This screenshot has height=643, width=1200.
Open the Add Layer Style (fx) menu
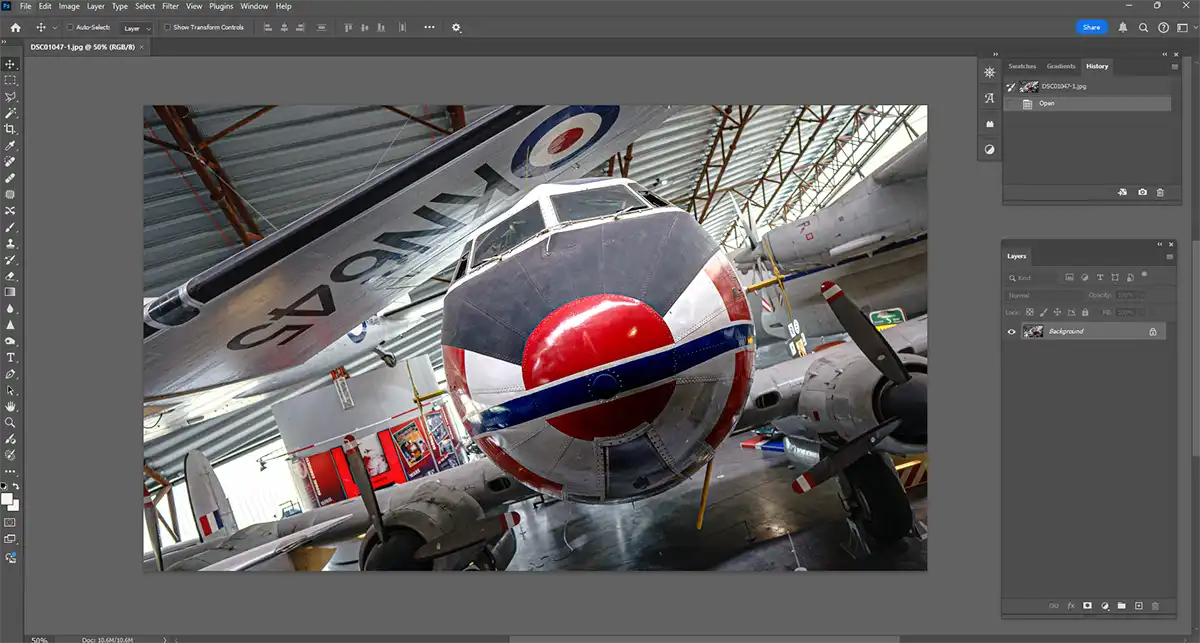1070,606
